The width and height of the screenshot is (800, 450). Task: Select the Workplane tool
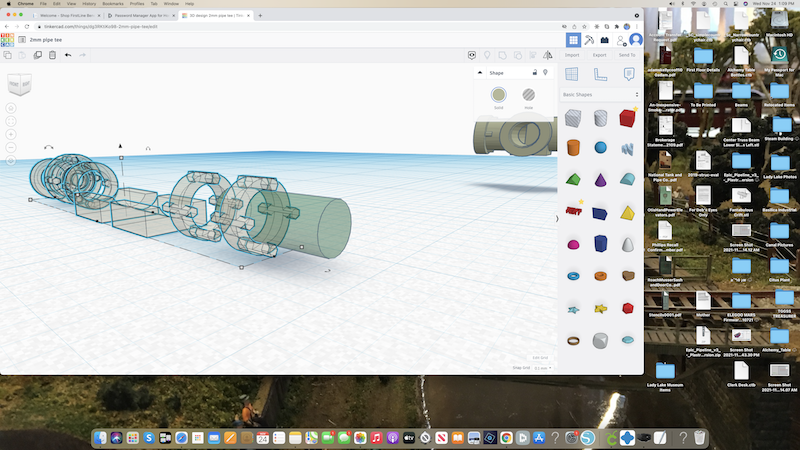pos(572,73)
